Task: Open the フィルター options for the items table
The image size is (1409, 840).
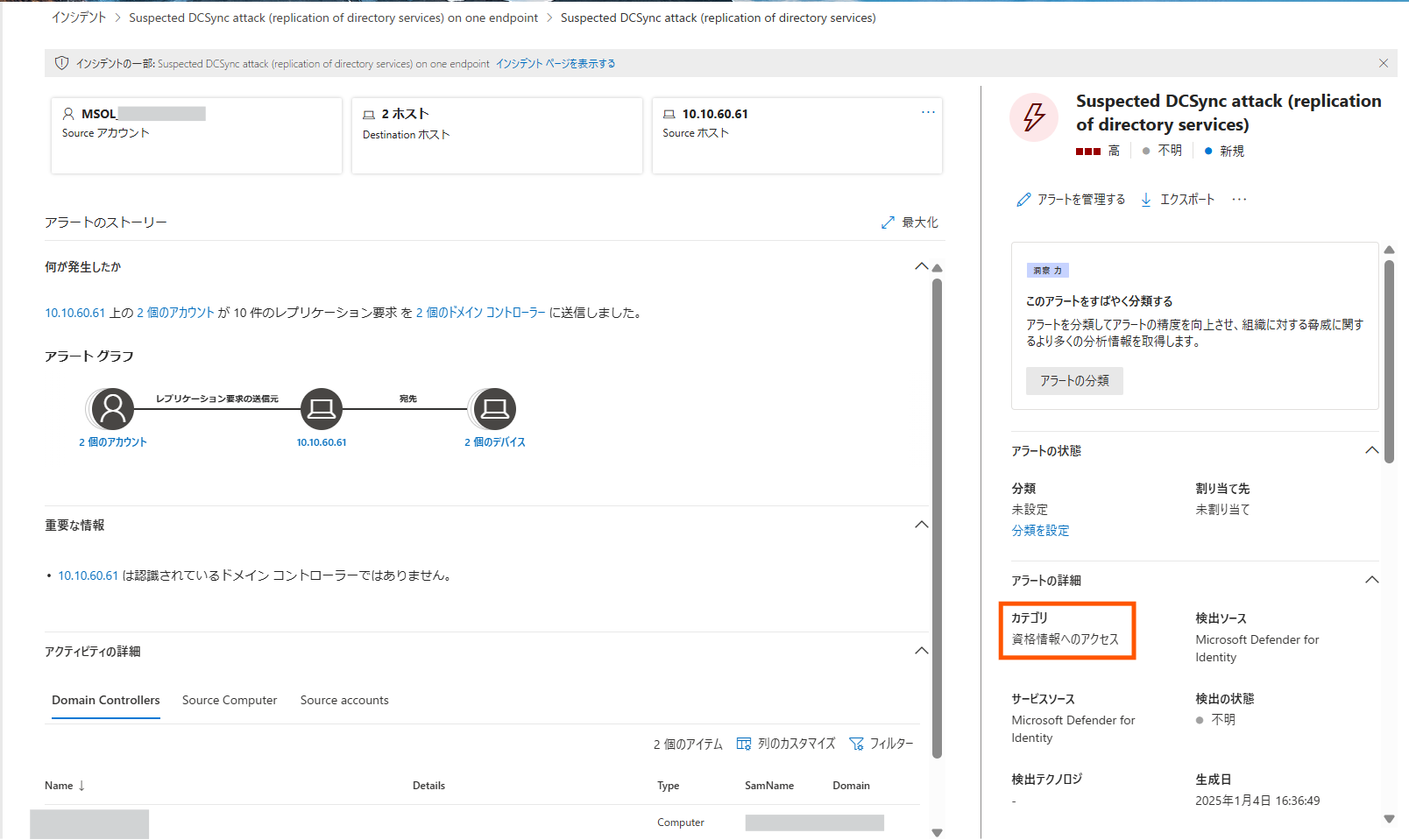Action: click(x=882, y=743)
